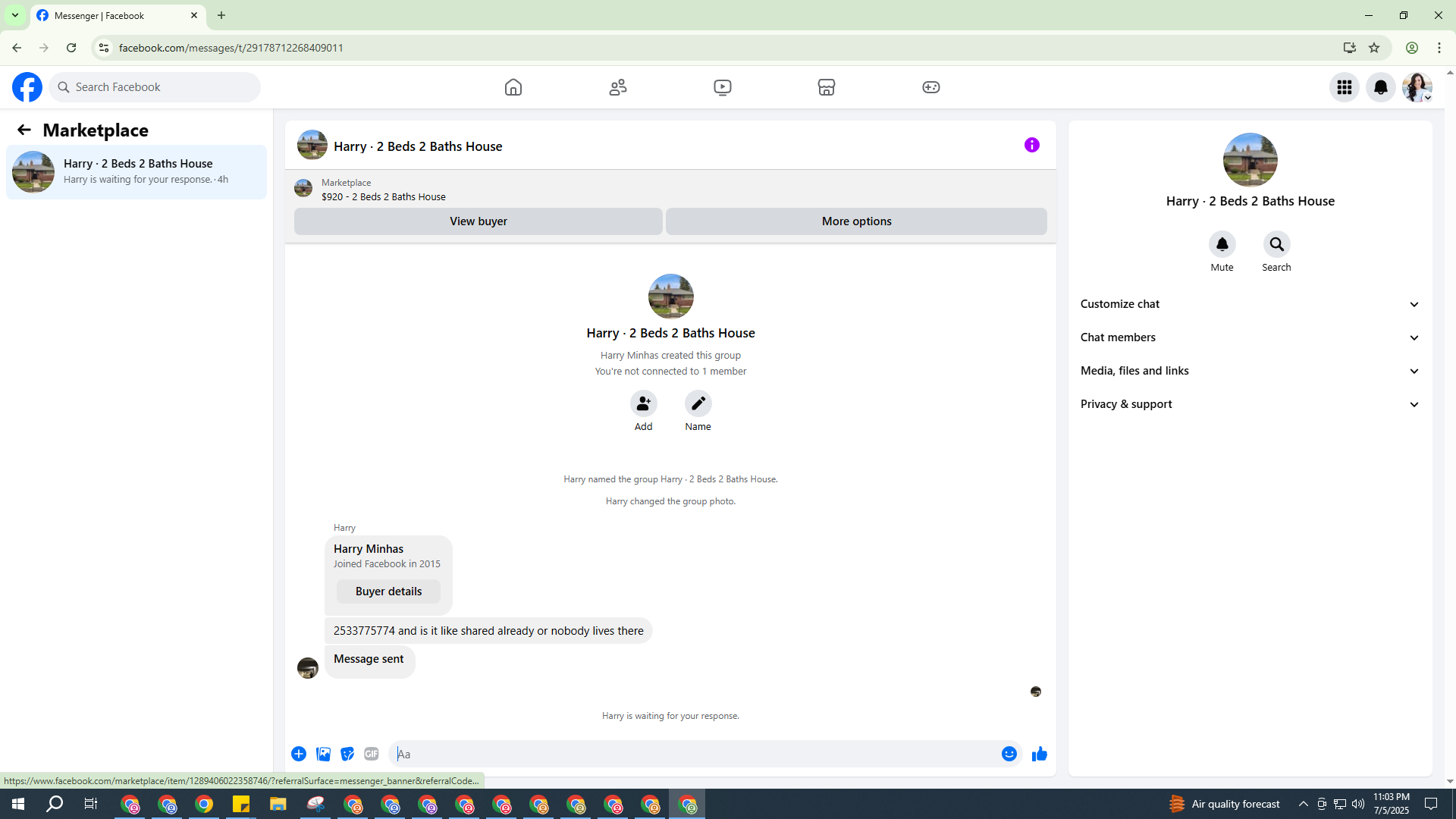
Task: Mute this conversation with the bell icon
Action: click(x=1222, y=244)
